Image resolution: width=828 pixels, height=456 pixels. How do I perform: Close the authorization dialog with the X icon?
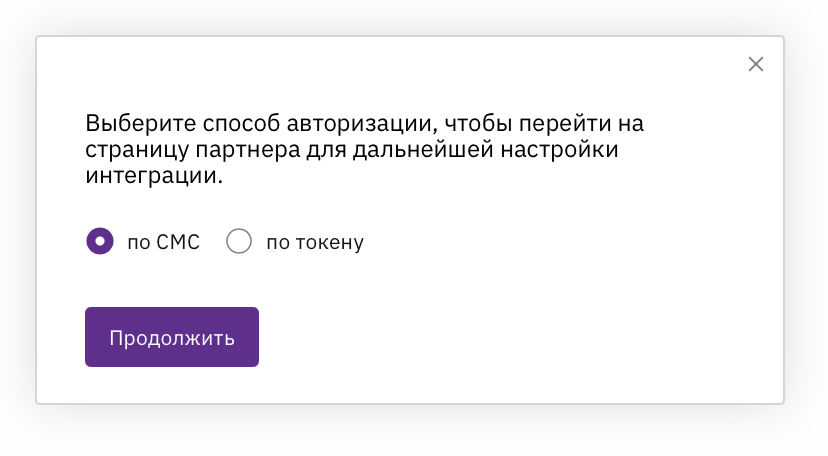(756, 64)
